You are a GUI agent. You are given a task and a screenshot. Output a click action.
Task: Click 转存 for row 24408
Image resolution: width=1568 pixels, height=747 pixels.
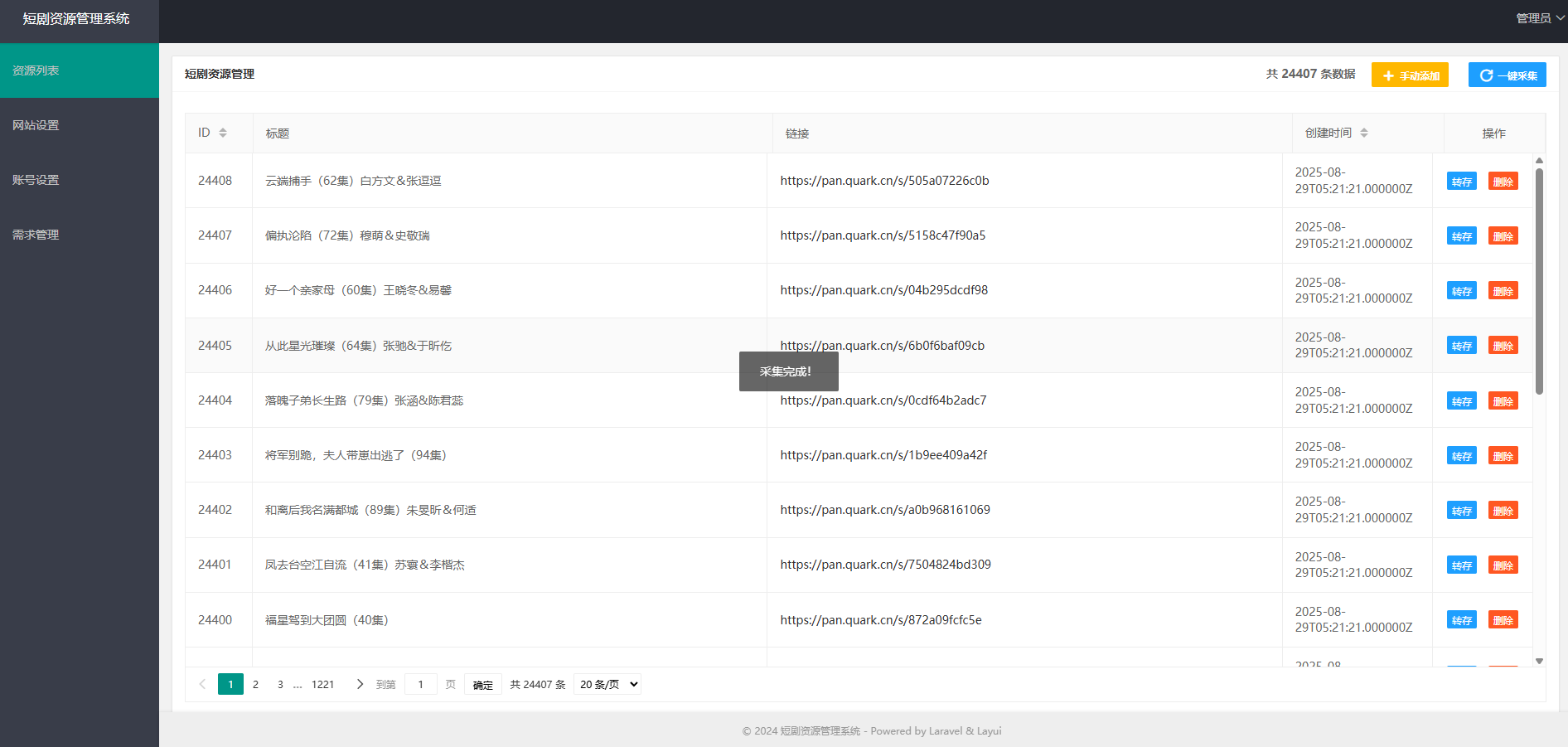1461,182
